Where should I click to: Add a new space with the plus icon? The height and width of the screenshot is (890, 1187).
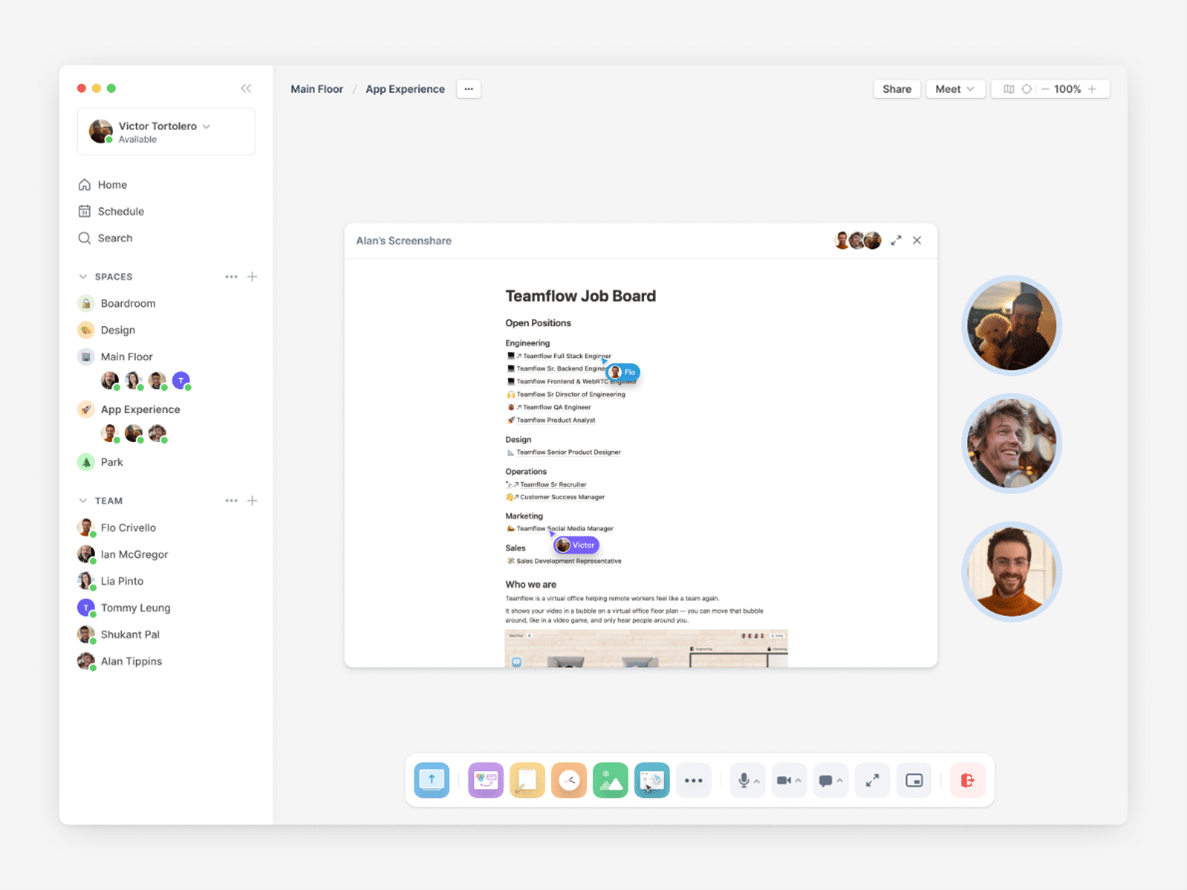click(x=252, y=277)
